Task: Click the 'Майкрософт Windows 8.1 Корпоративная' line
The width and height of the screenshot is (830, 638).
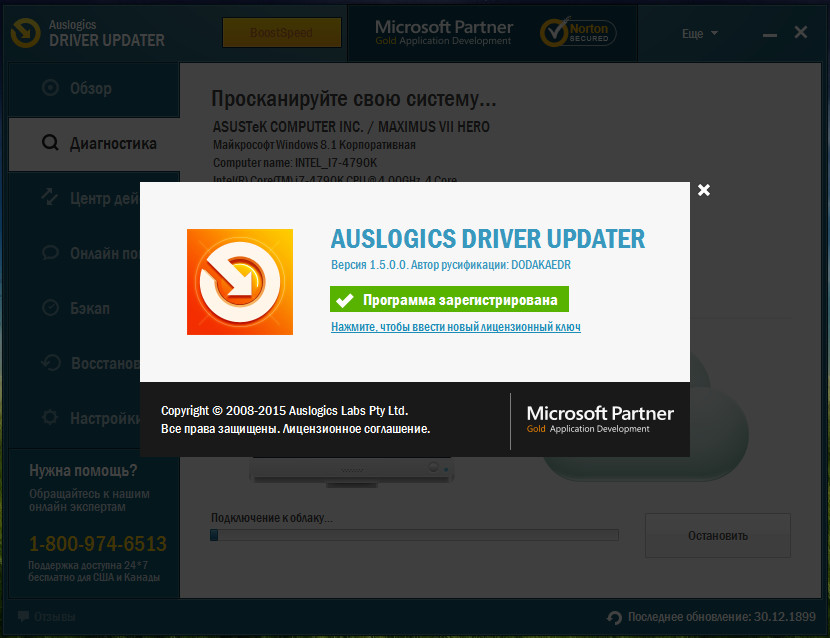Action: point(314,145)
